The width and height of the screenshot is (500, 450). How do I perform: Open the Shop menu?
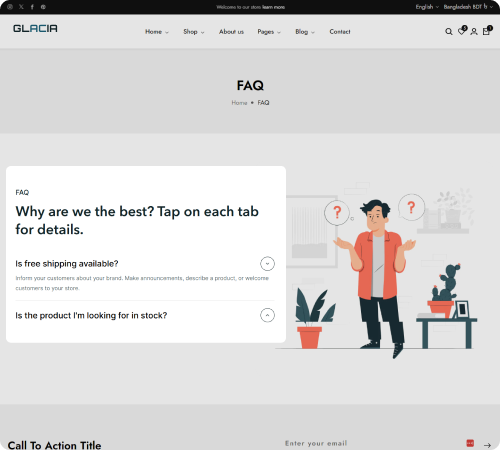coord(194,32)
